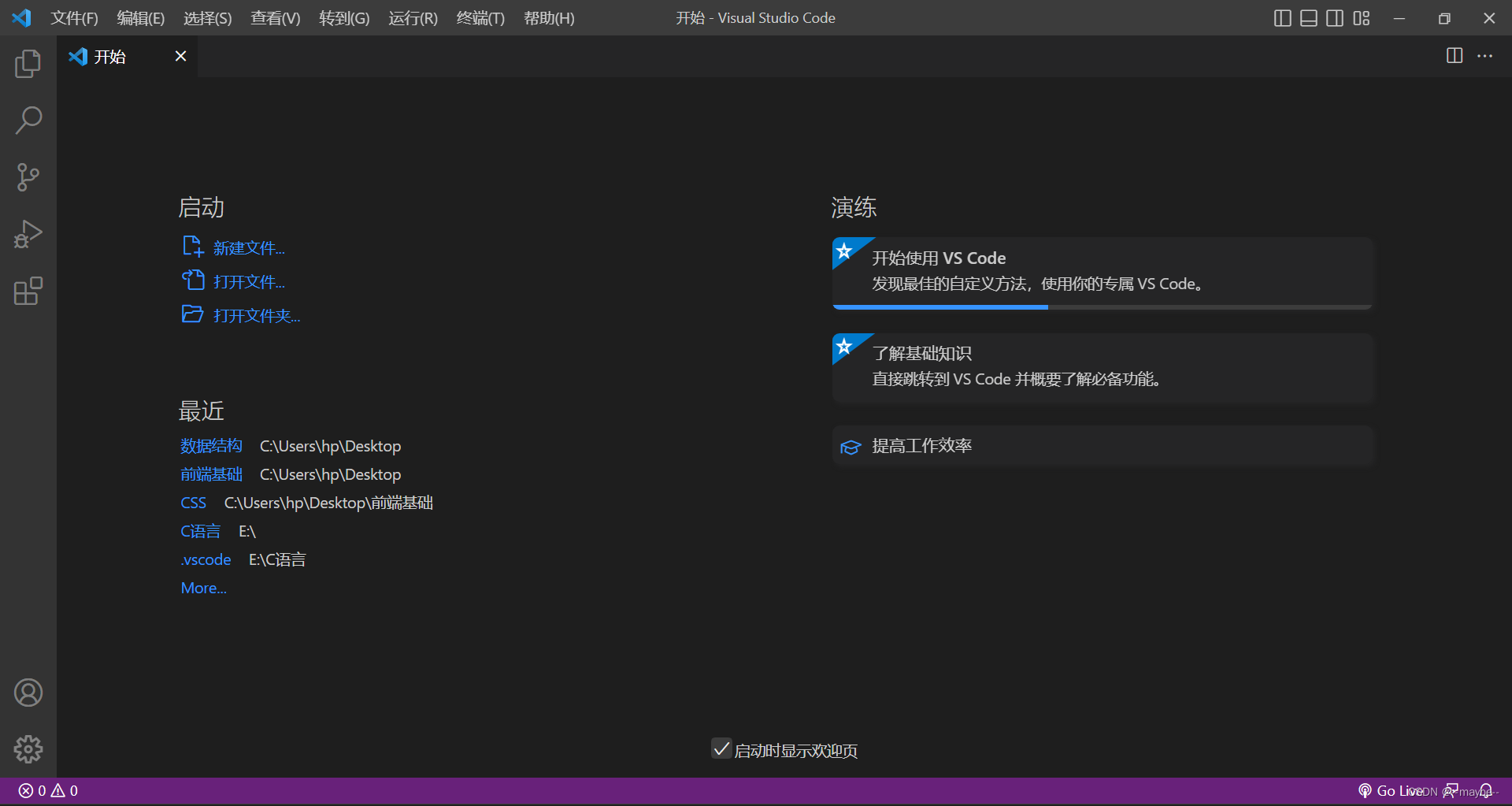Toggle secondary side bar layout icon
Screen dimensions: 1512x806
click(x=1335, y=18)
